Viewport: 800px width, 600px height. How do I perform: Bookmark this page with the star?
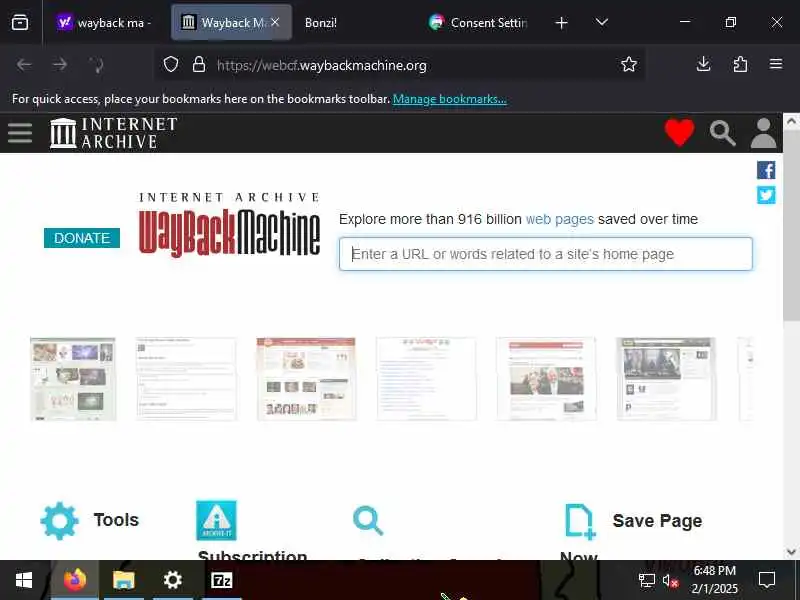(x=629, y=64)
